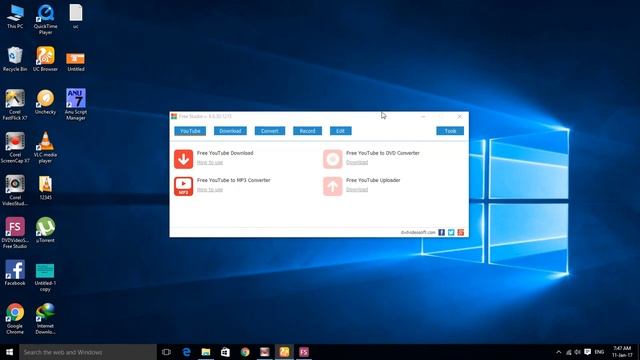Open the Action Center notifications icon
The height and width of the screenshot is (360, 640).
587,352
